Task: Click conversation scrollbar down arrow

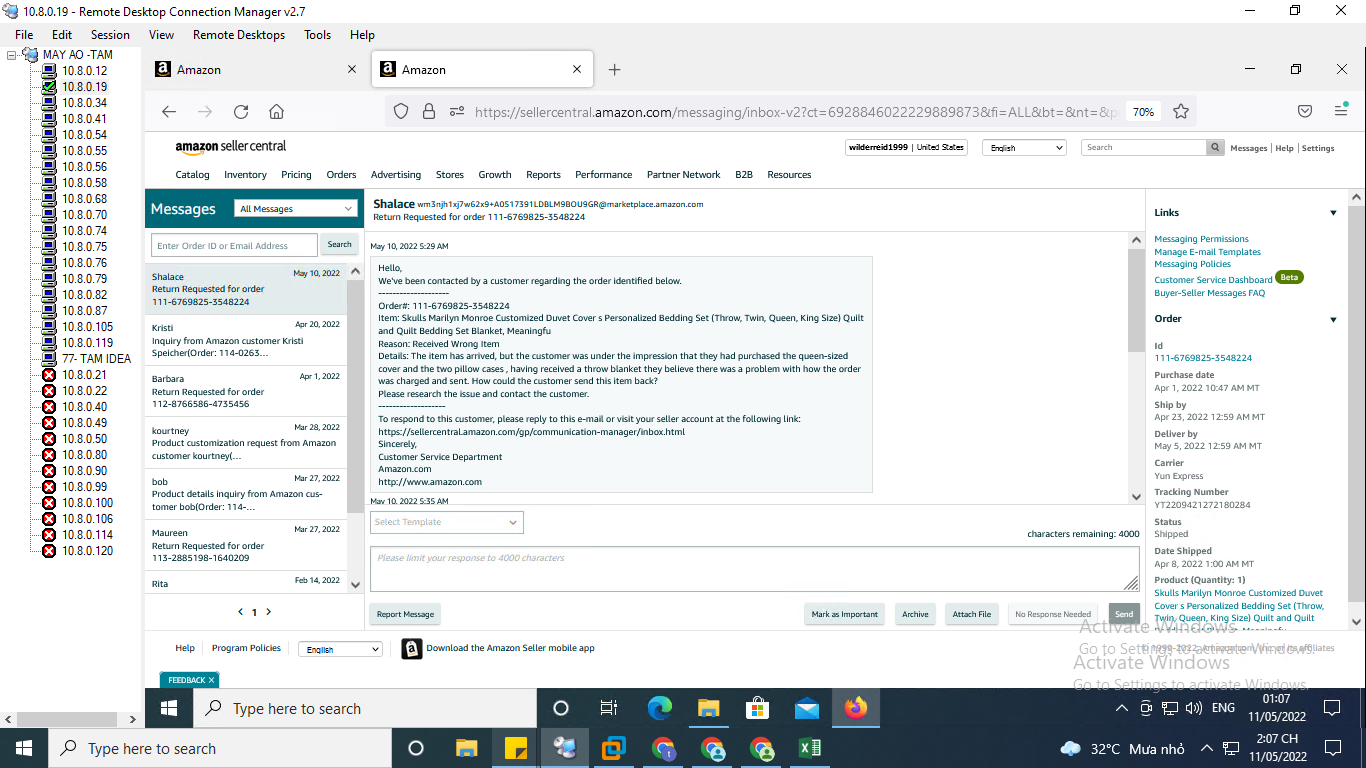Action: coord(1136,497)
